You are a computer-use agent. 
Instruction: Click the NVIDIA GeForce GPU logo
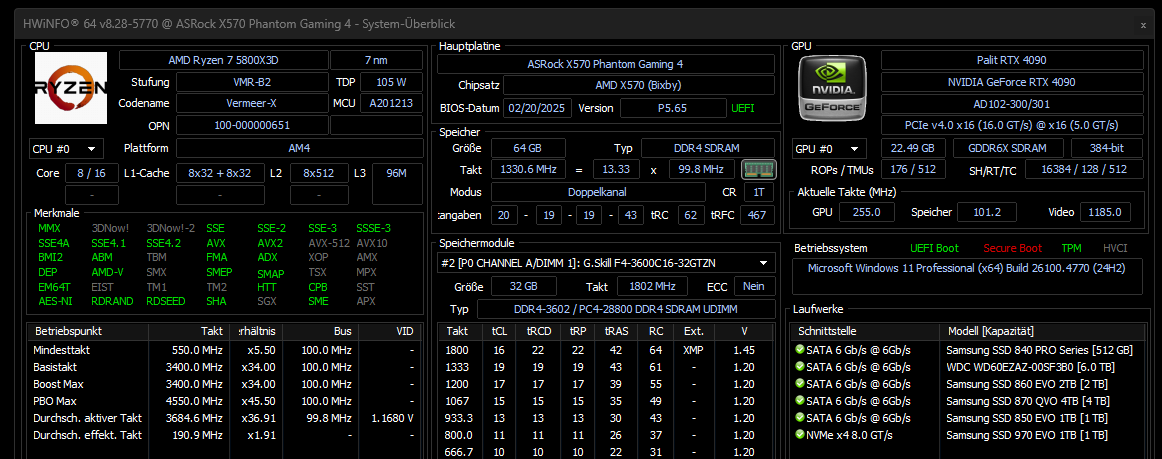point(832,87)
